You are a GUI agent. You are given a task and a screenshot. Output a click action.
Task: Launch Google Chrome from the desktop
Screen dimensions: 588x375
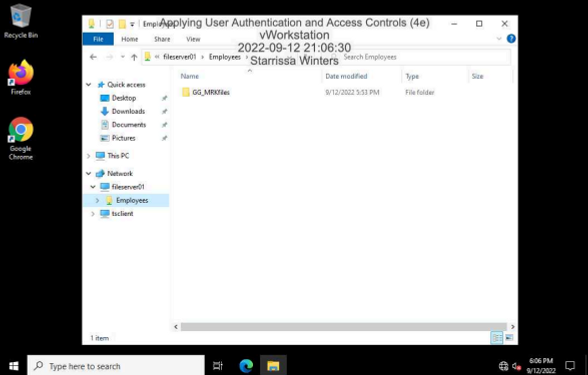coord(21,139)
